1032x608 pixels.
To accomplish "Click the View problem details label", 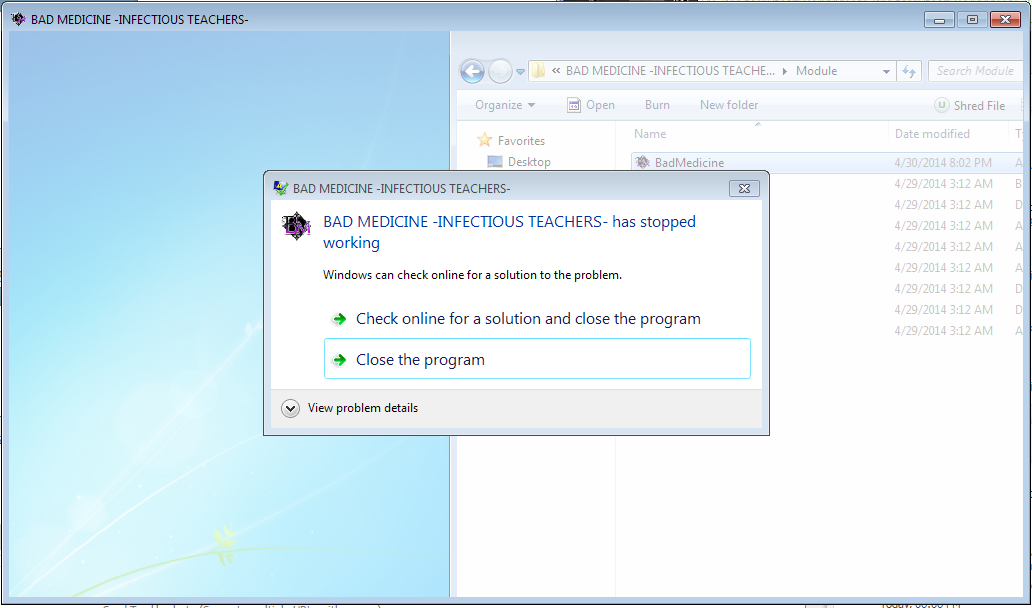I will 363,408.
